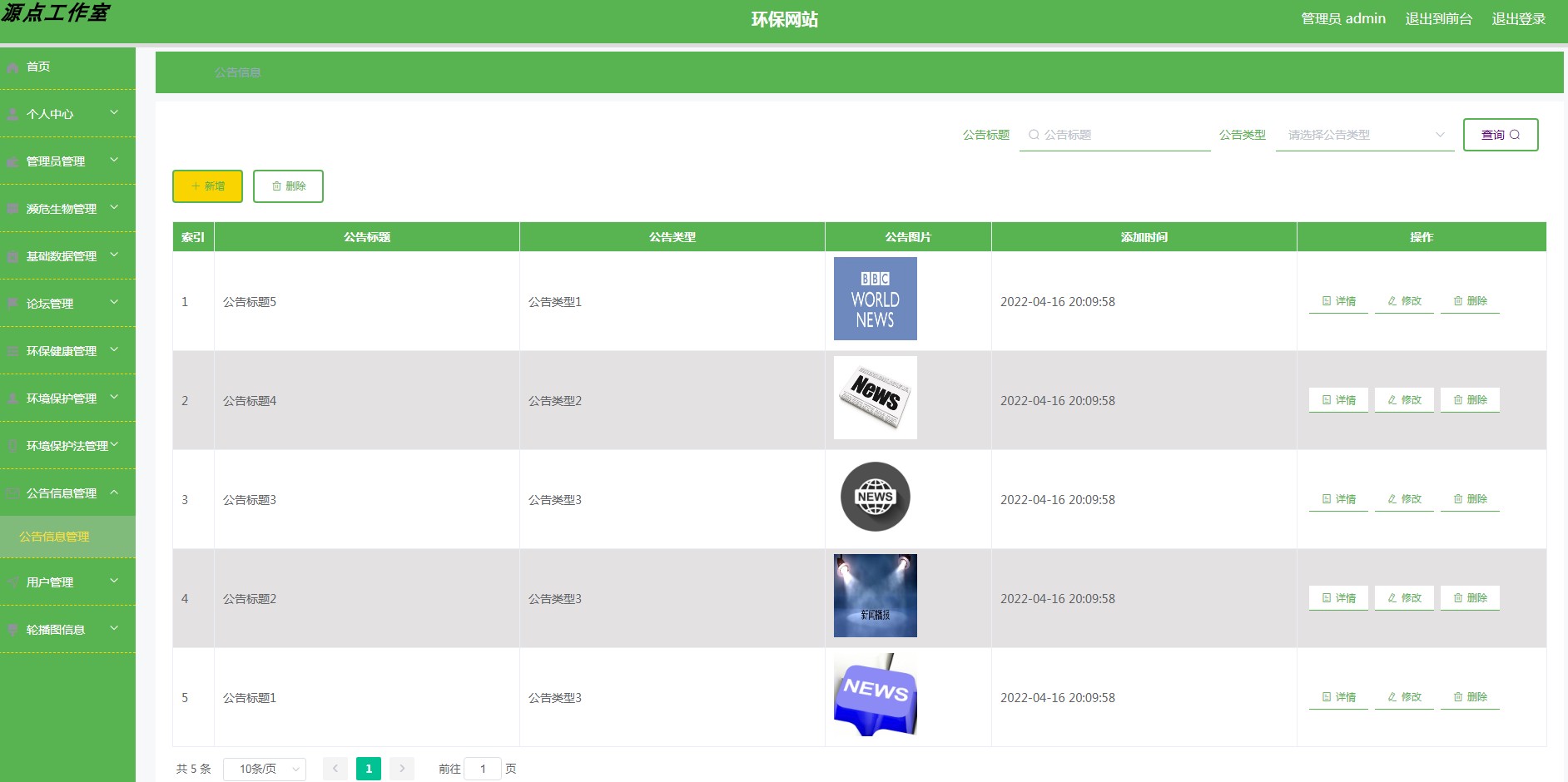Open the 请选择公告类型 dropdown
1568x782 pixels.
point(1363,134)
